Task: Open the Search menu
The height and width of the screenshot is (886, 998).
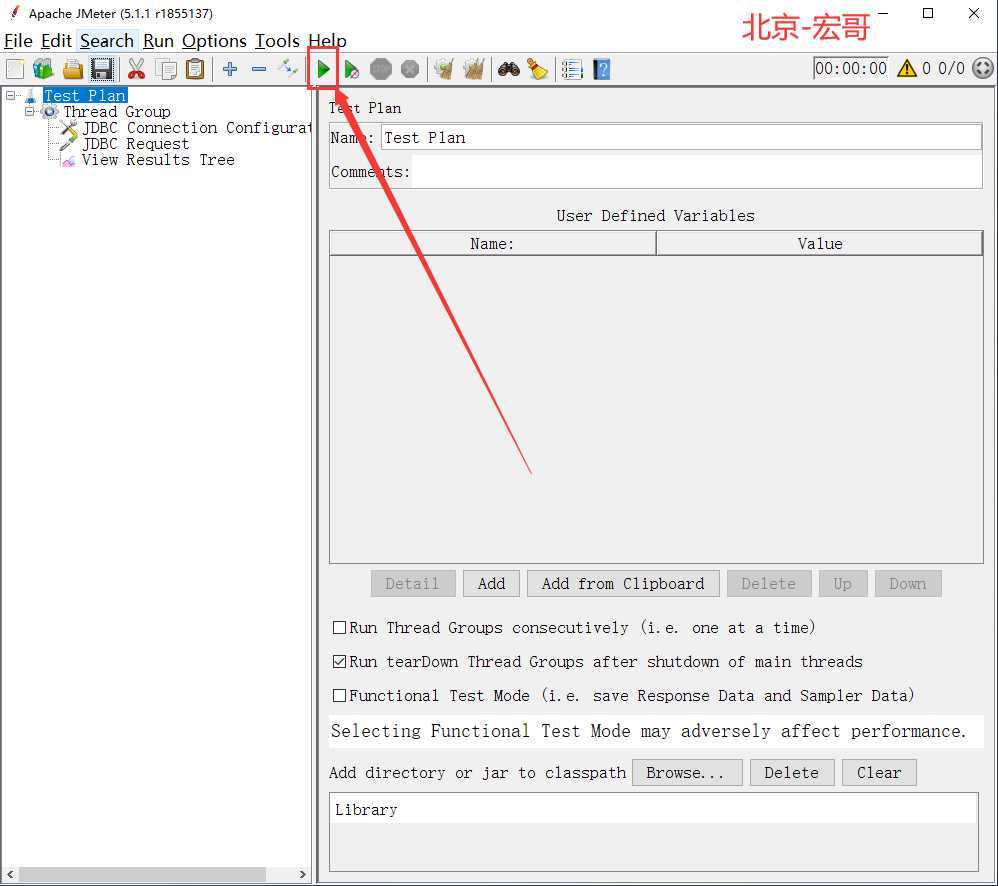Action: (x=107, y=41)
